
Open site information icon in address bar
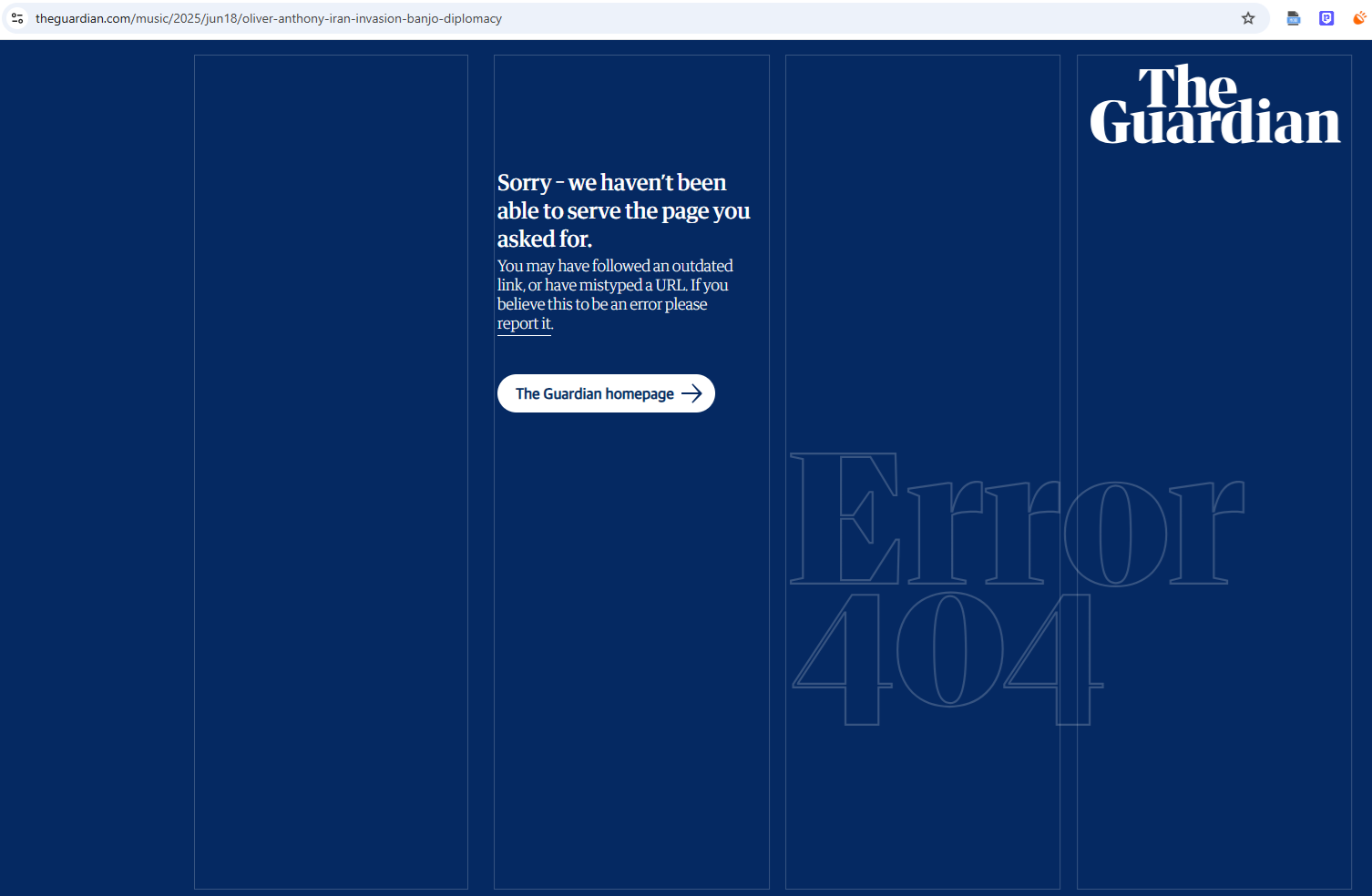click(17, 18)
